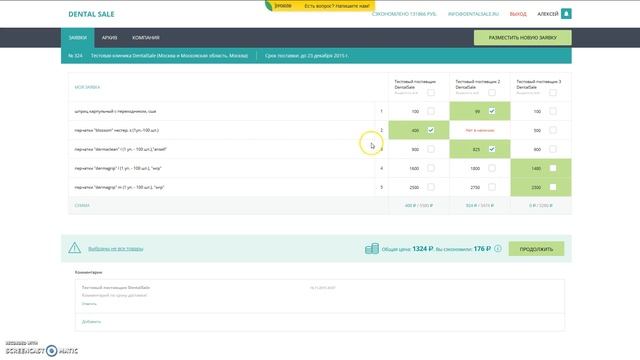Check the 1800 price box for dermagrip l

click(x=492, y=168)
